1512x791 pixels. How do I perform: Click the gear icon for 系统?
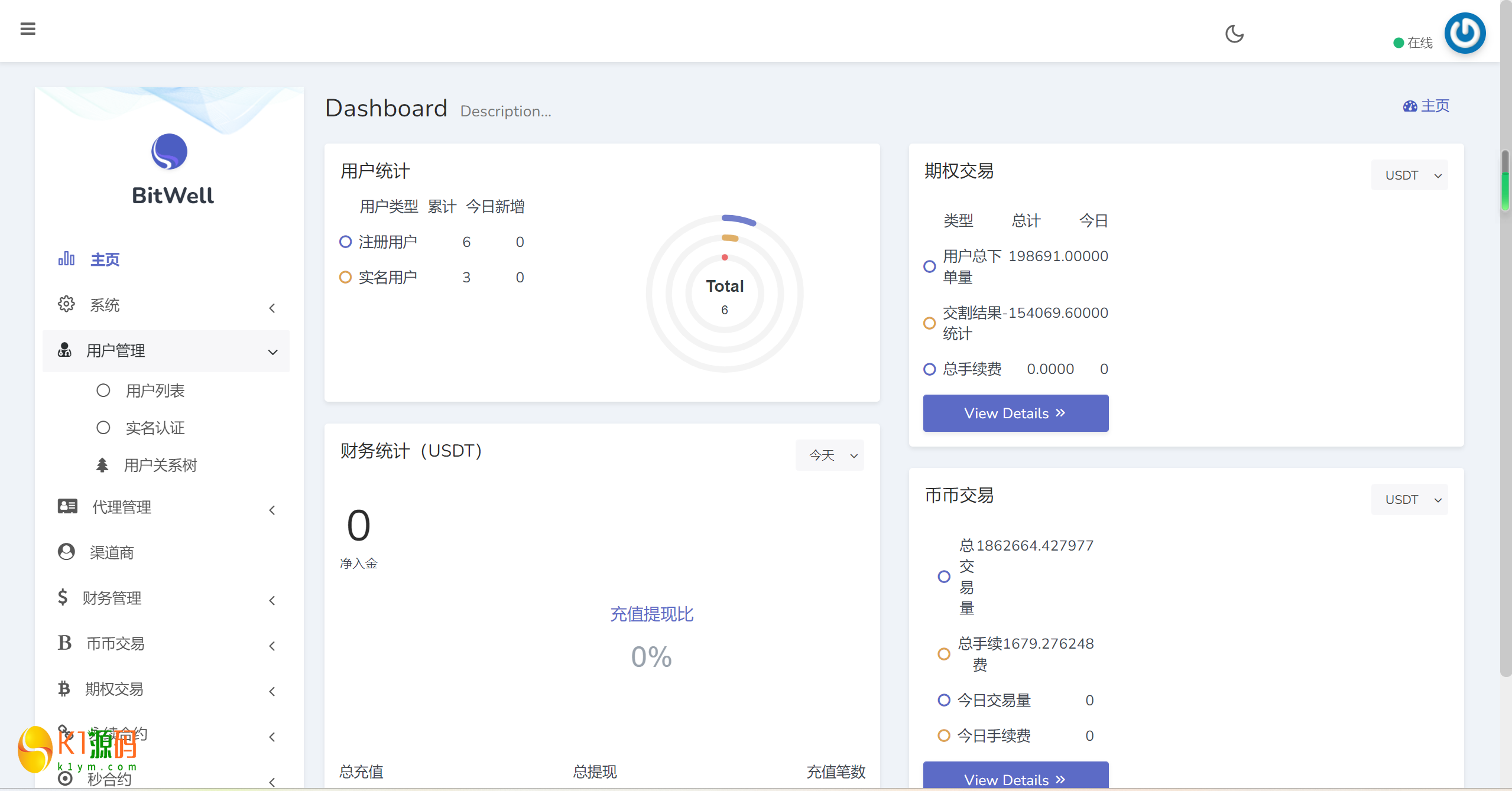click(x=66, y=304)
